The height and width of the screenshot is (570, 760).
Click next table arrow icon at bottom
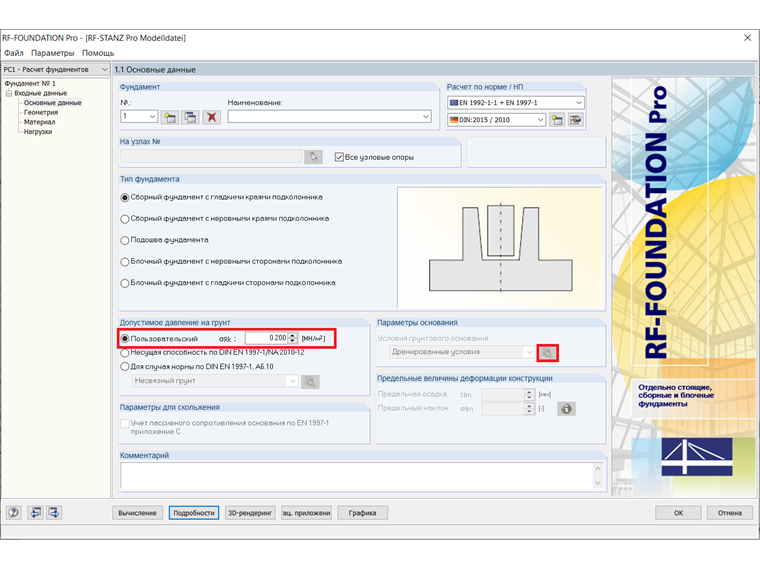click(54, 512)
